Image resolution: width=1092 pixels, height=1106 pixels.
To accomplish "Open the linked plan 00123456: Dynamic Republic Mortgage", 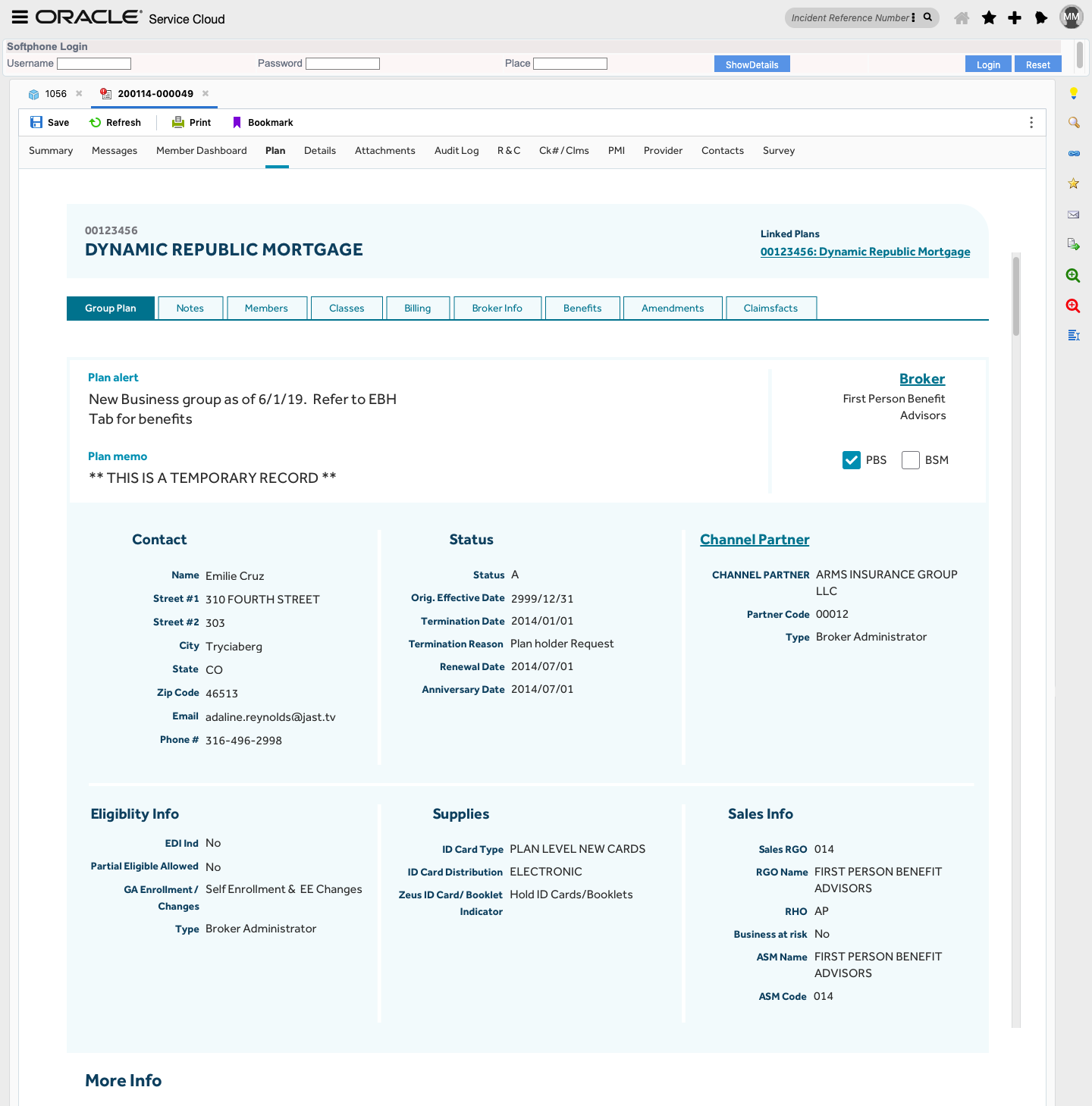I will [865, 252].
